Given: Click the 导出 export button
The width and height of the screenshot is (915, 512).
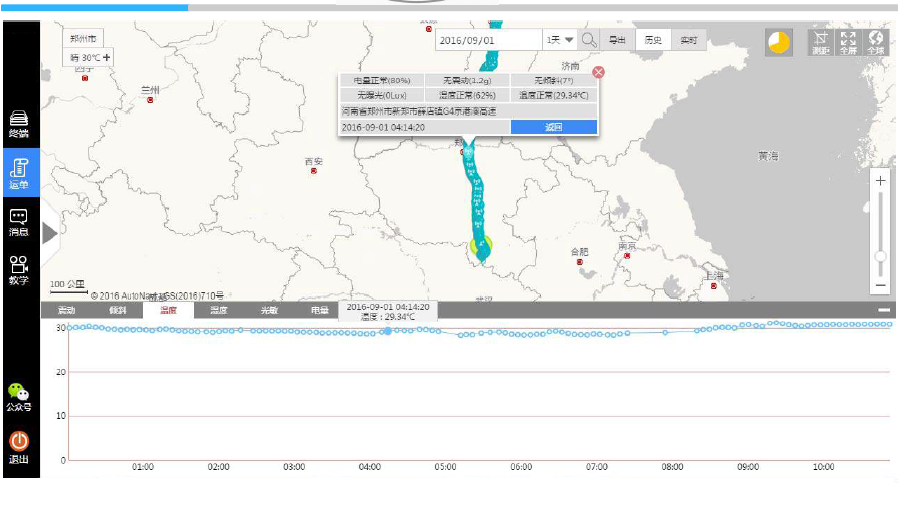Looking at the screenshot, I should coord(617,40).
